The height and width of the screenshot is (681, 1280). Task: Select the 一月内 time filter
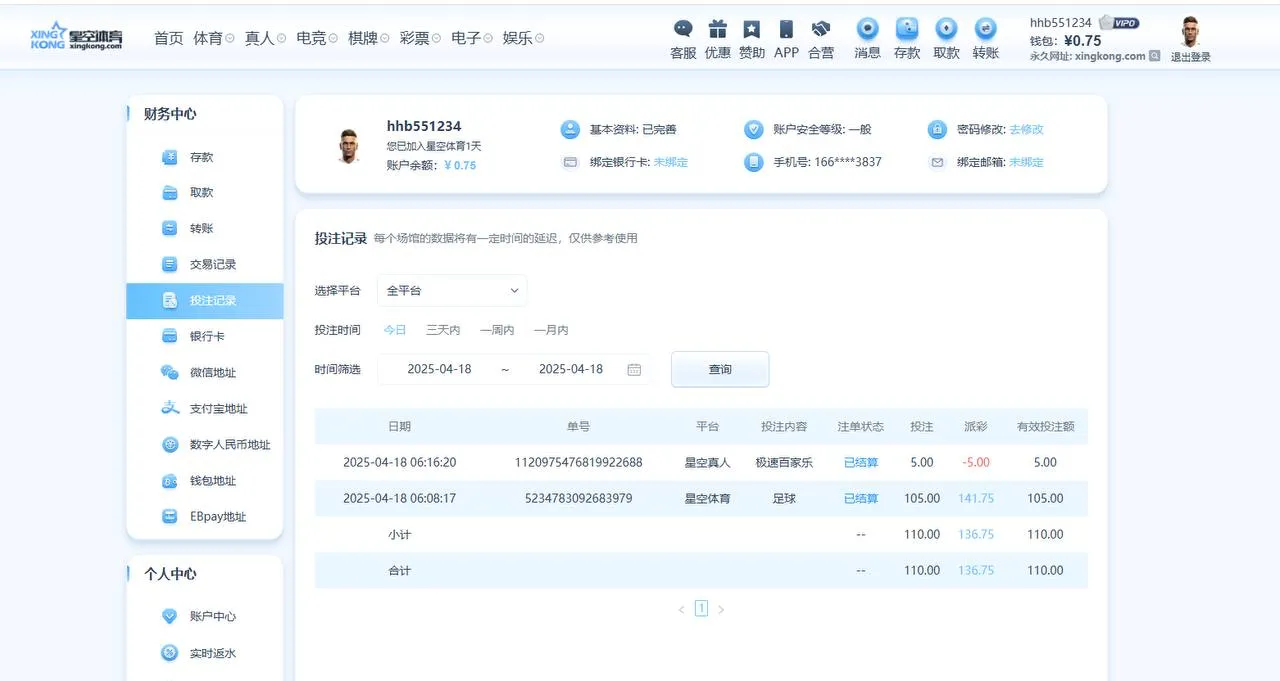549,330
